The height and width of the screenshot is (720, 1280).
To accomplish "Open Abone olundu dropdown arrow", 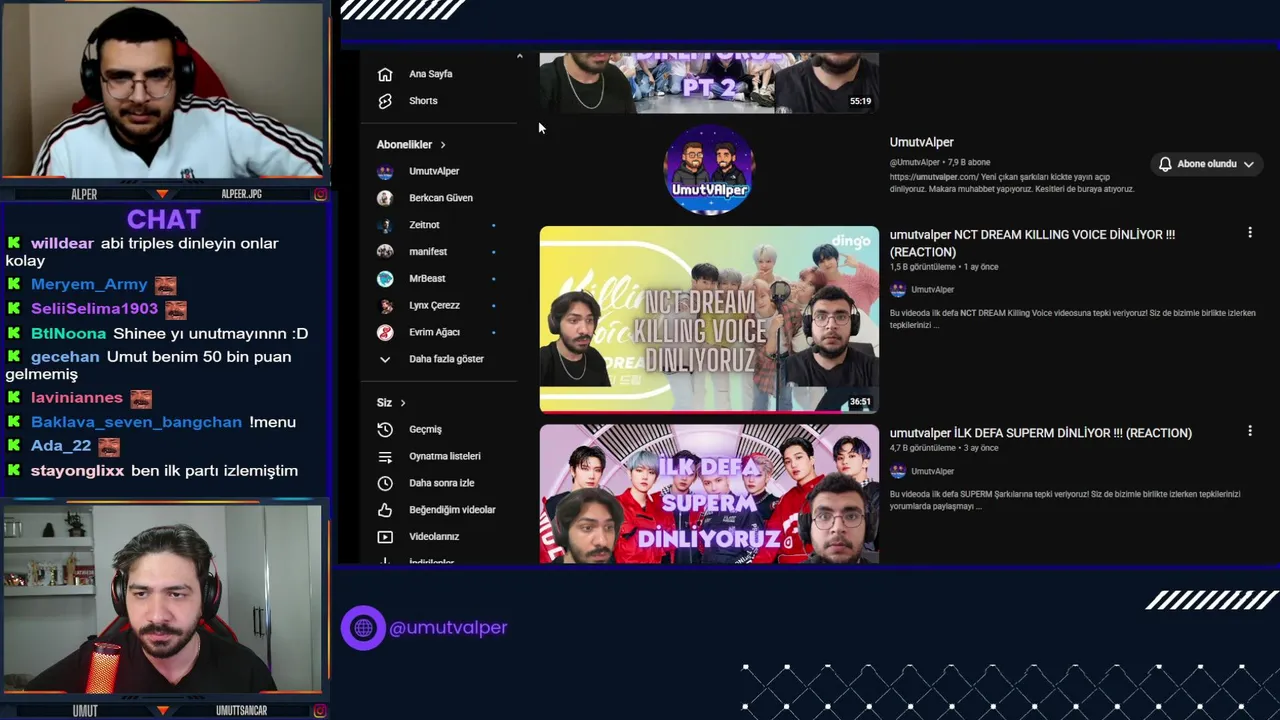I will point(1249,164).
